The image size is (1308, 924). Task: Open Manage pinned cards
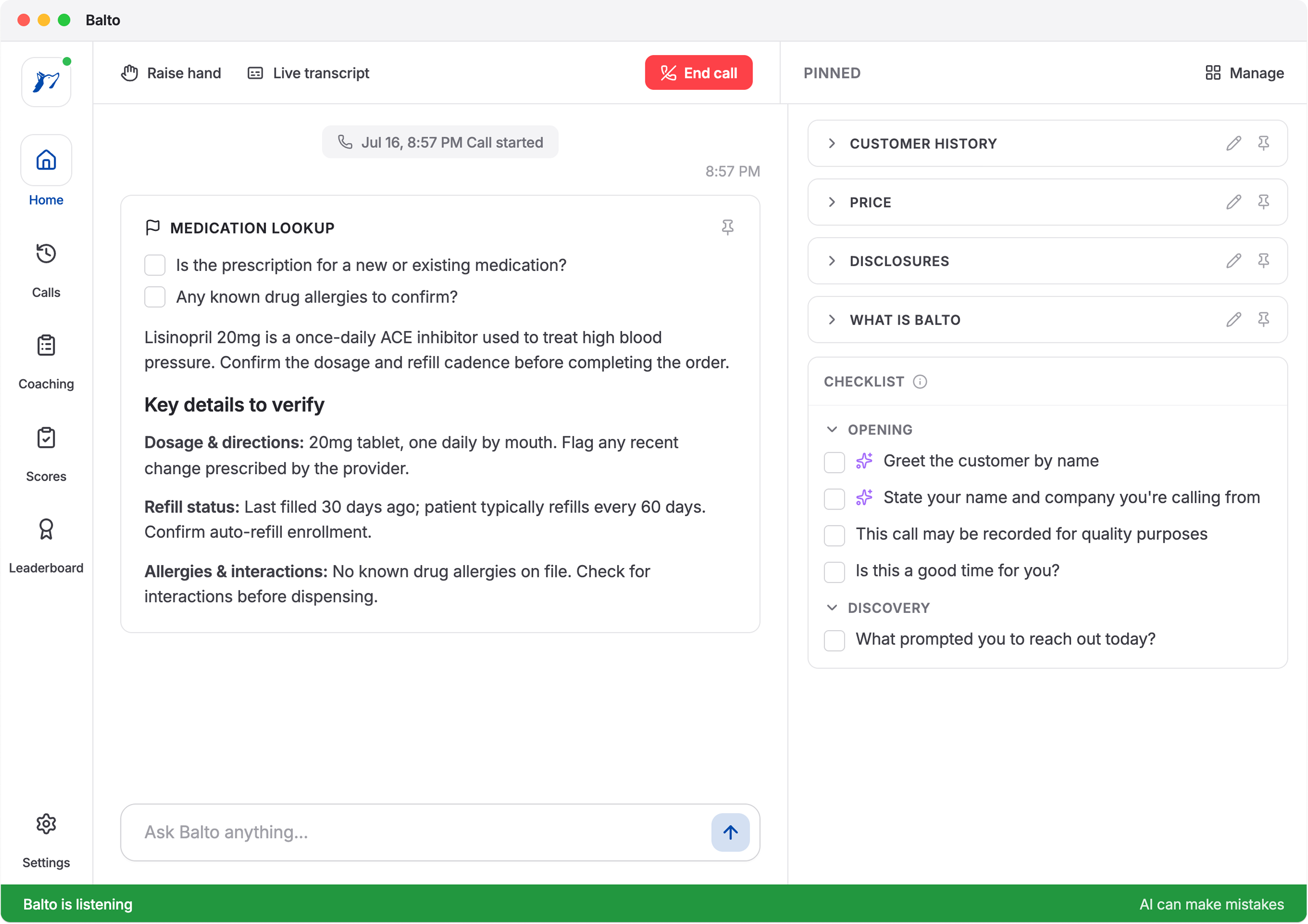coord(1244,73)
